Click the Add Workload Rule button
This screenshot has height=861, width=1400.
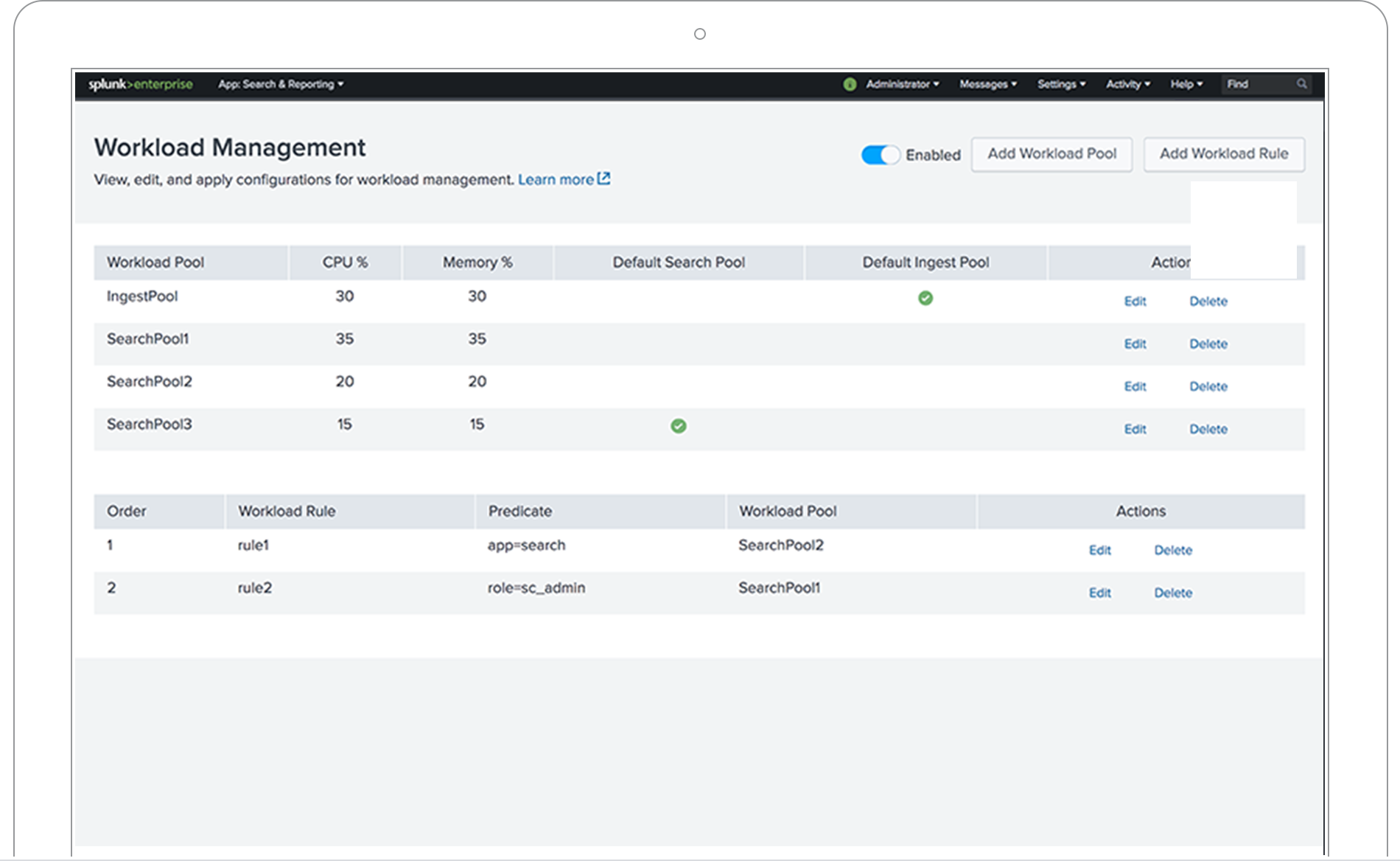coord(1223,154)
